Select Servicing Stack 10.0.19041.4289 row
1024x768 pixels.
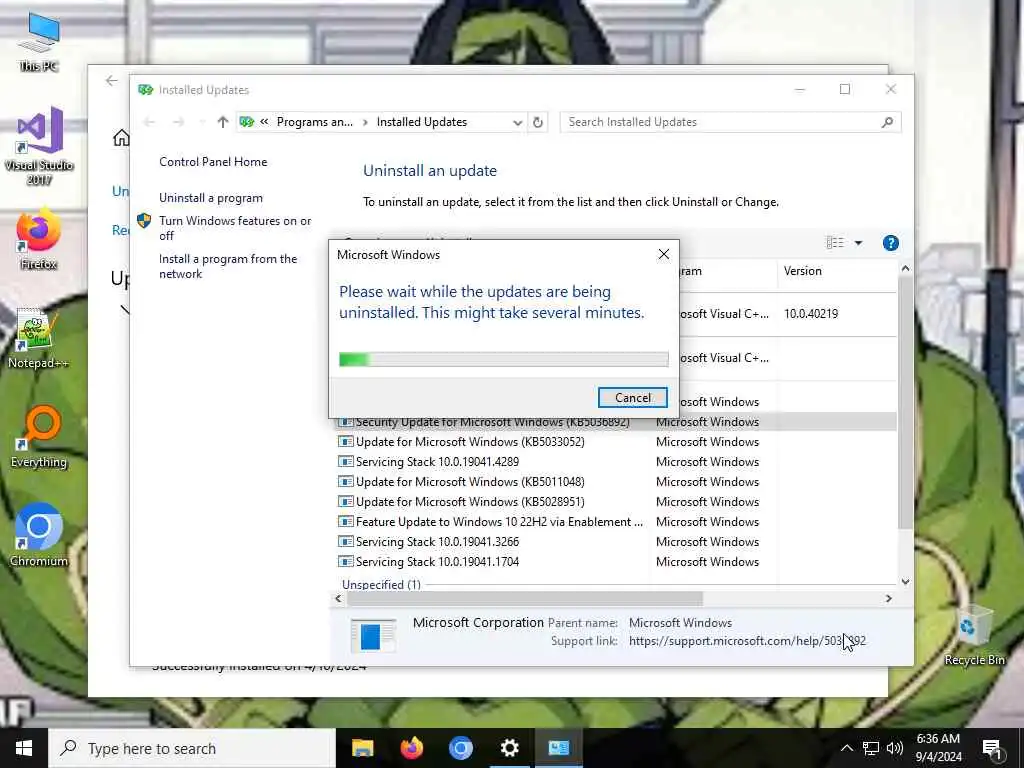pos(616,462)
